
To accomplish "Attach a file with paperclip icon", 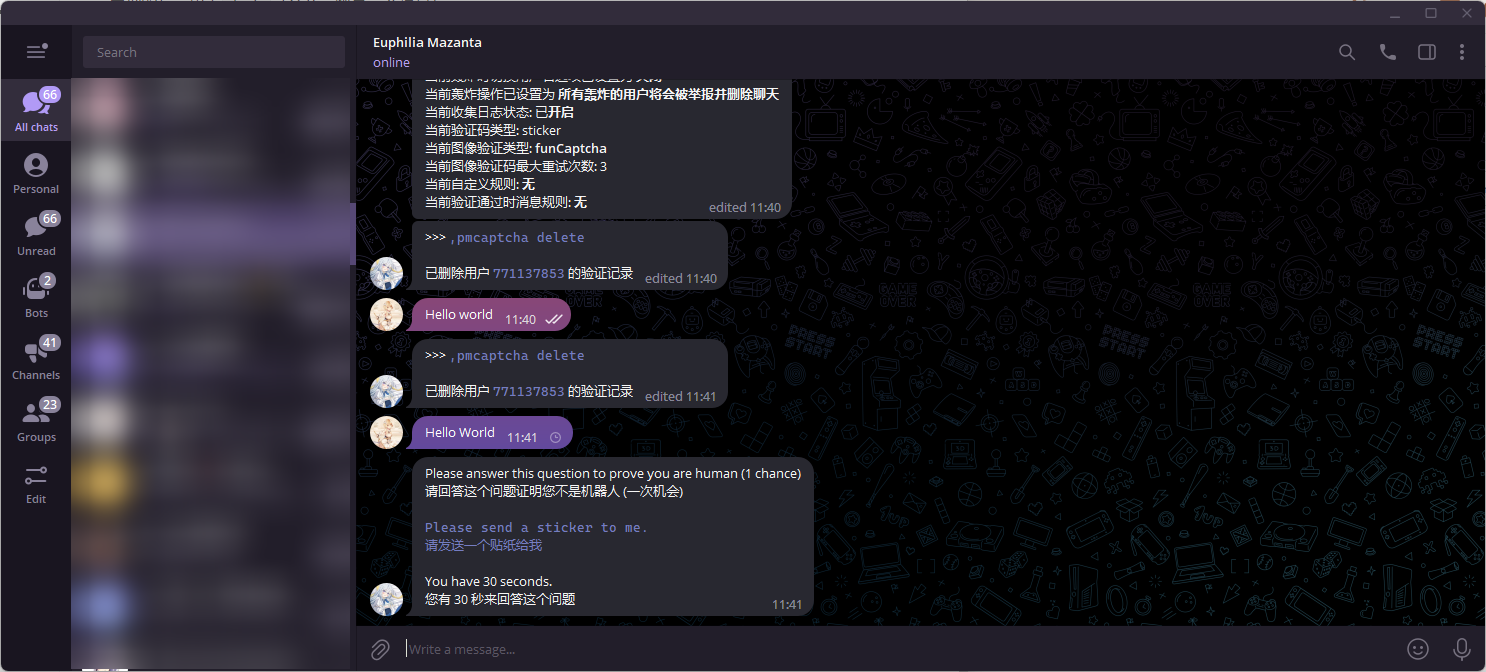I will pyautogui.click(x=380, y=649).
